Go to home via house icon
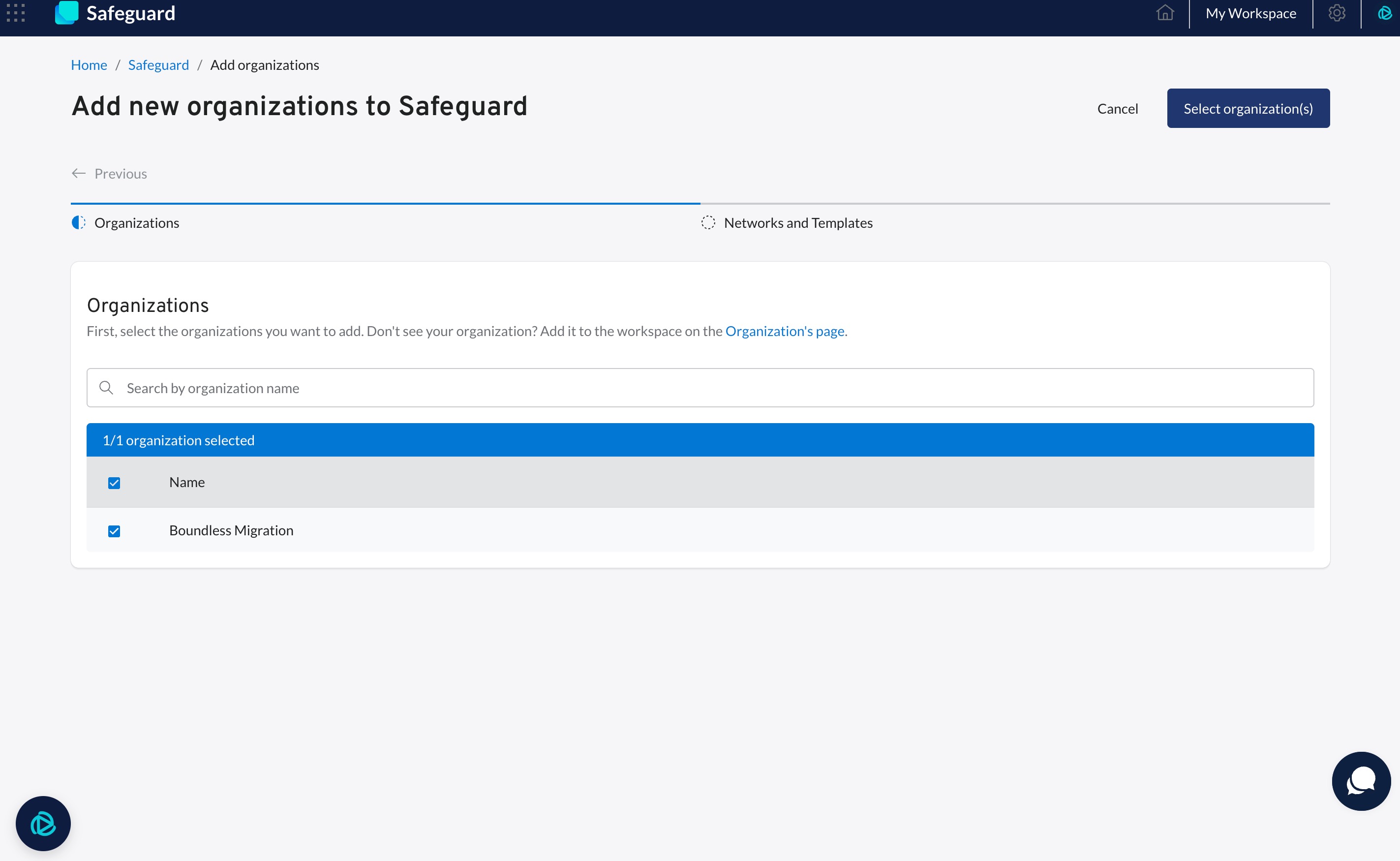 click(1165, 12)
